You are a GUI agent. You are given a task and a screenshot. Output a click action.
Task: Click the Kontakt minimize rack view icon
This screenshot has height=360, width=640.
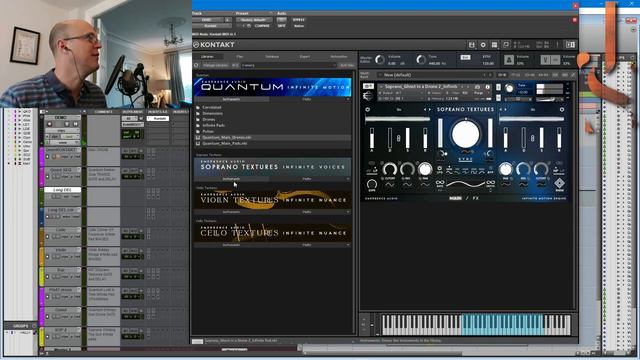[x=506, y=44]
